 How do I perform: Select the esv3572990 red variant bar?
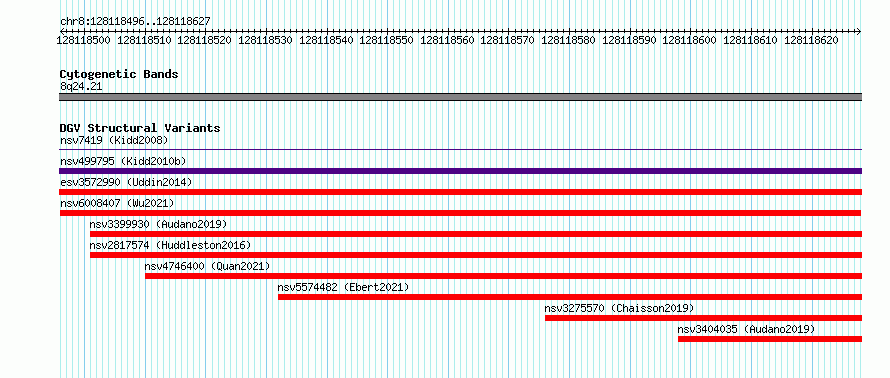click(460, 192)
